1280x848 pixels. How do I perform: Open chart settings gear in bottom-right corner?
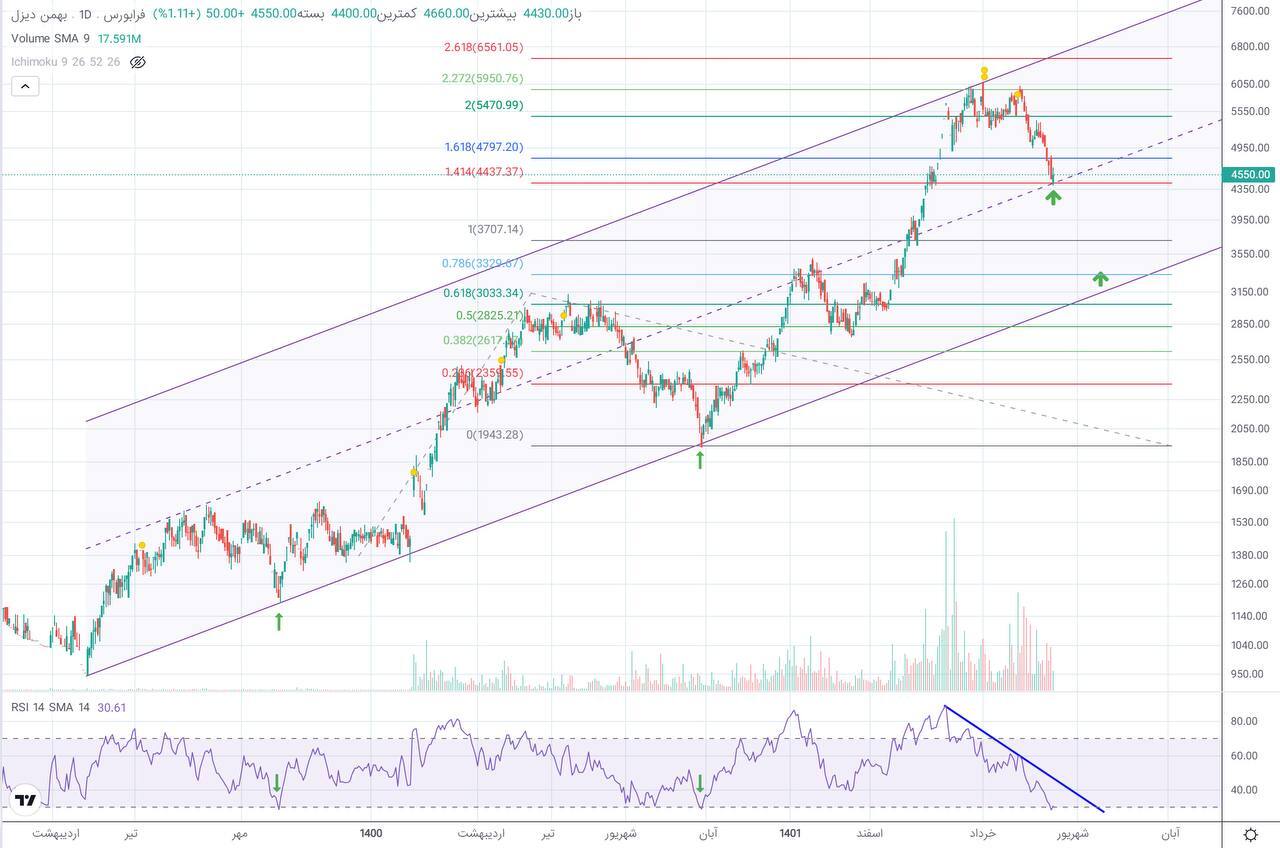tap(1250, 834)
